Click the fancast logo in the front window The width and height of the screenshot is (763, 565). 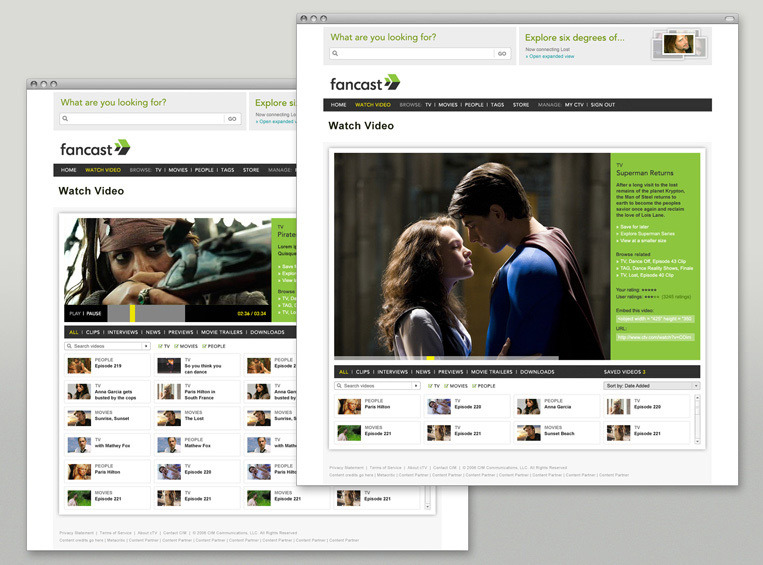pos(365,84)
